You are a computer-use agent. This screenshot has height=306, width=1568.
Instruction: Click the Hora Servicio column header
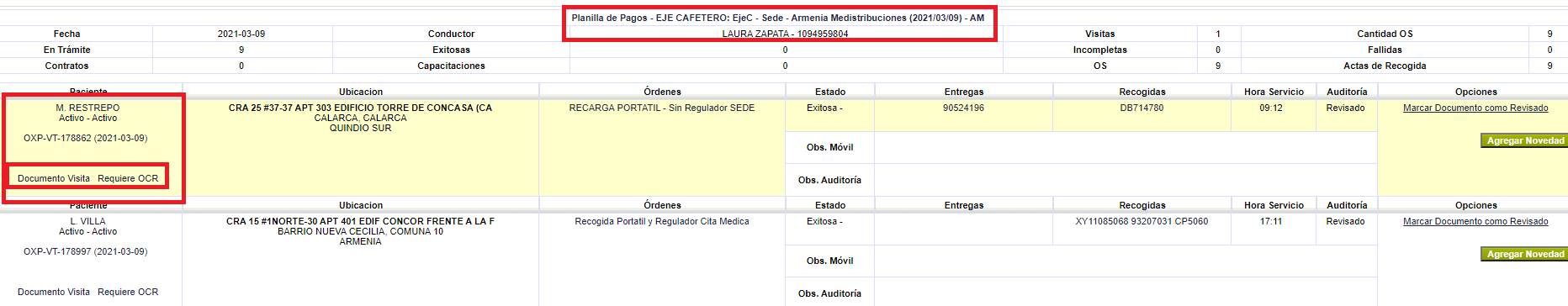click(x=1274, y=92)
